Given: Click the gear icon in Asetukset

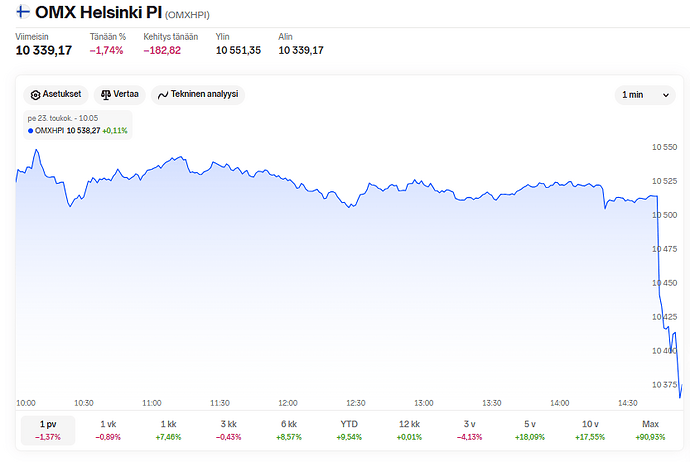Looking at the screenshot, I should 35,95.
